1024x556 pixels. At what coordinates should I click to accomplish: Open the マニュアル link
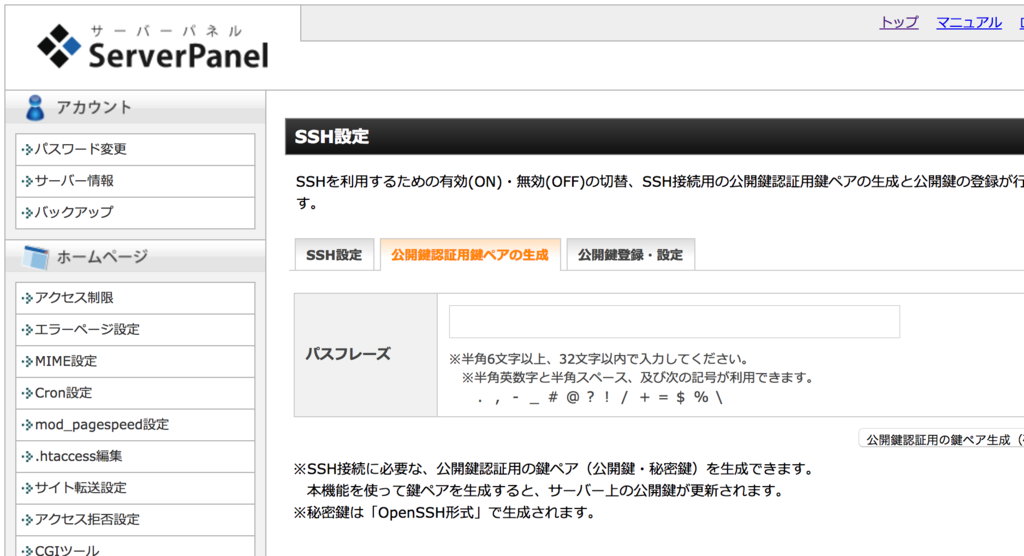point(969,23)
